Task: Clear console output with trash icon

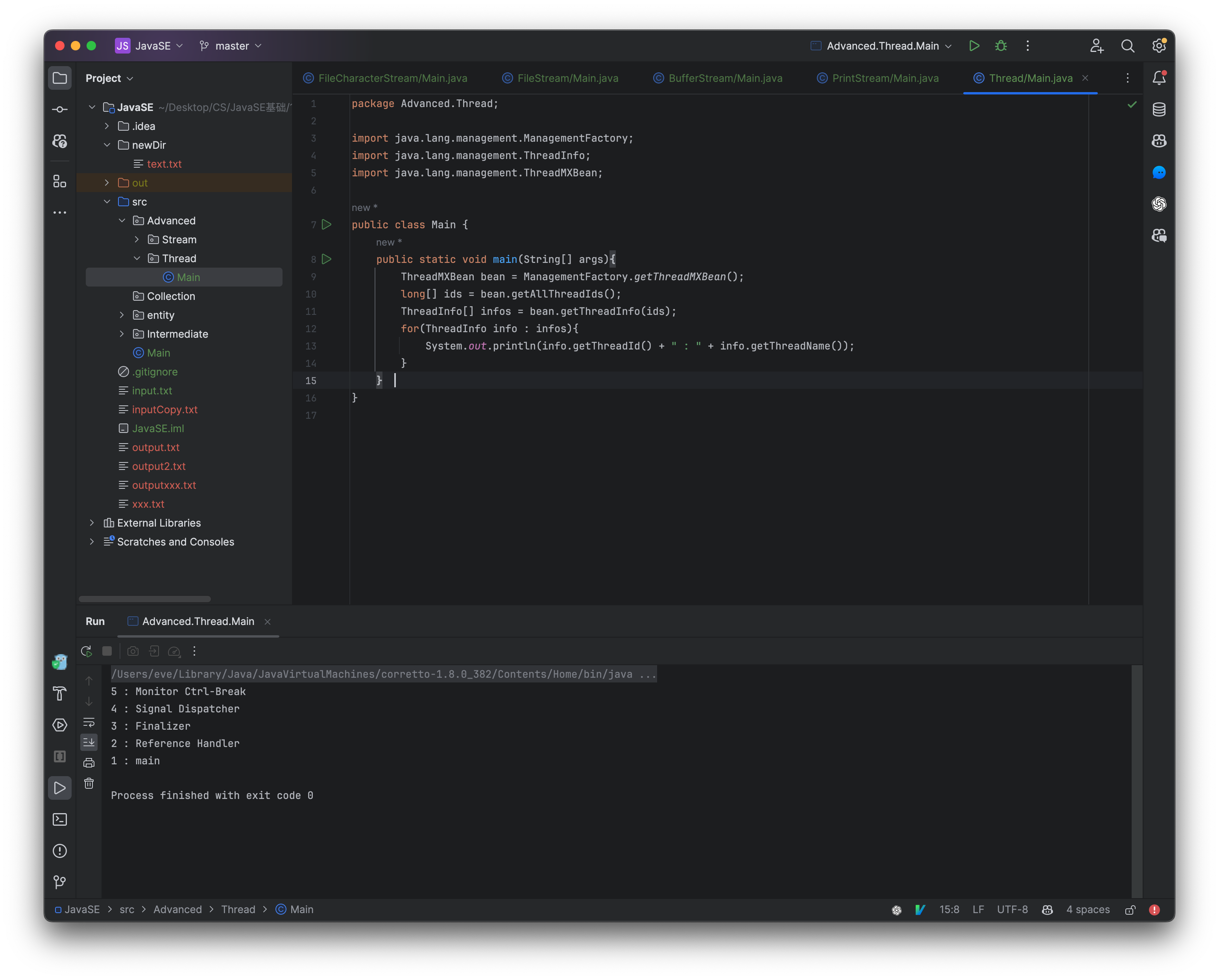Action: [89, 783]
